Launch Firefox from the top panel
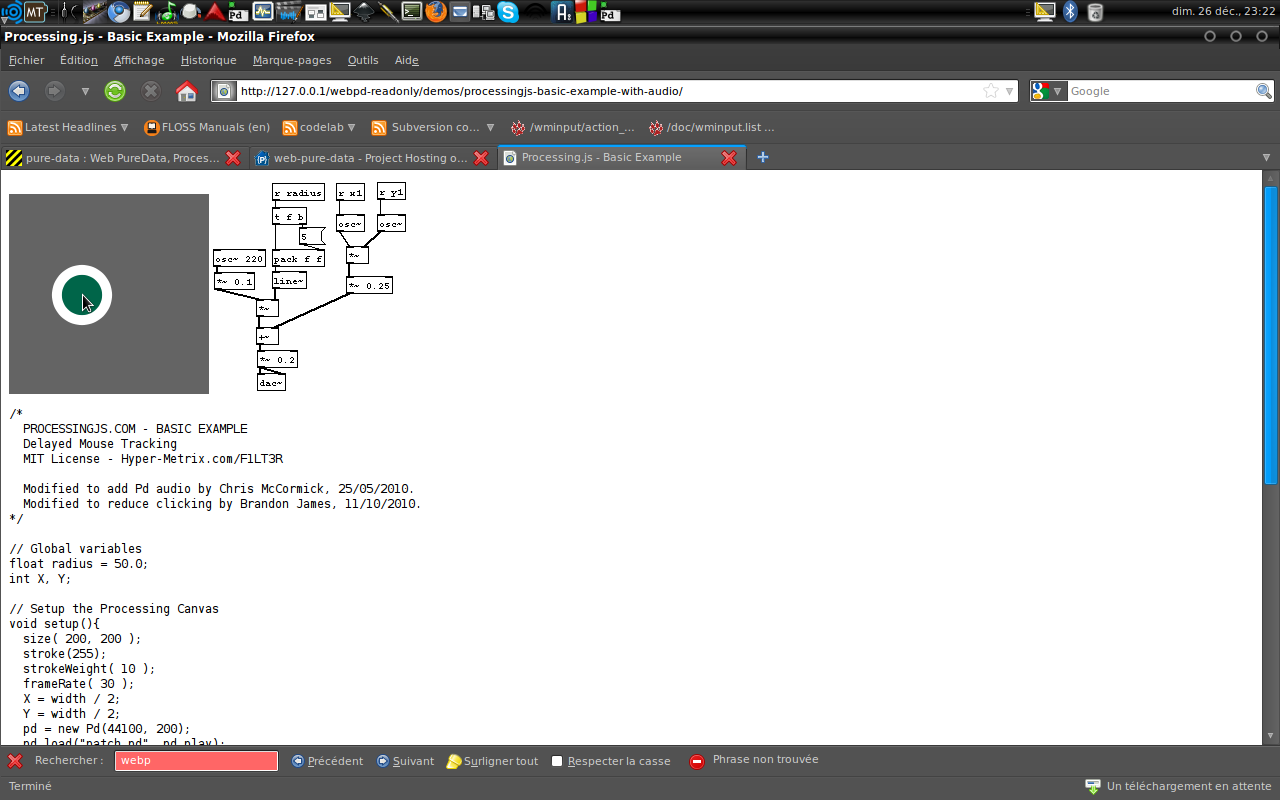The height and width of the screenshot is (800, 1280). 436,12
